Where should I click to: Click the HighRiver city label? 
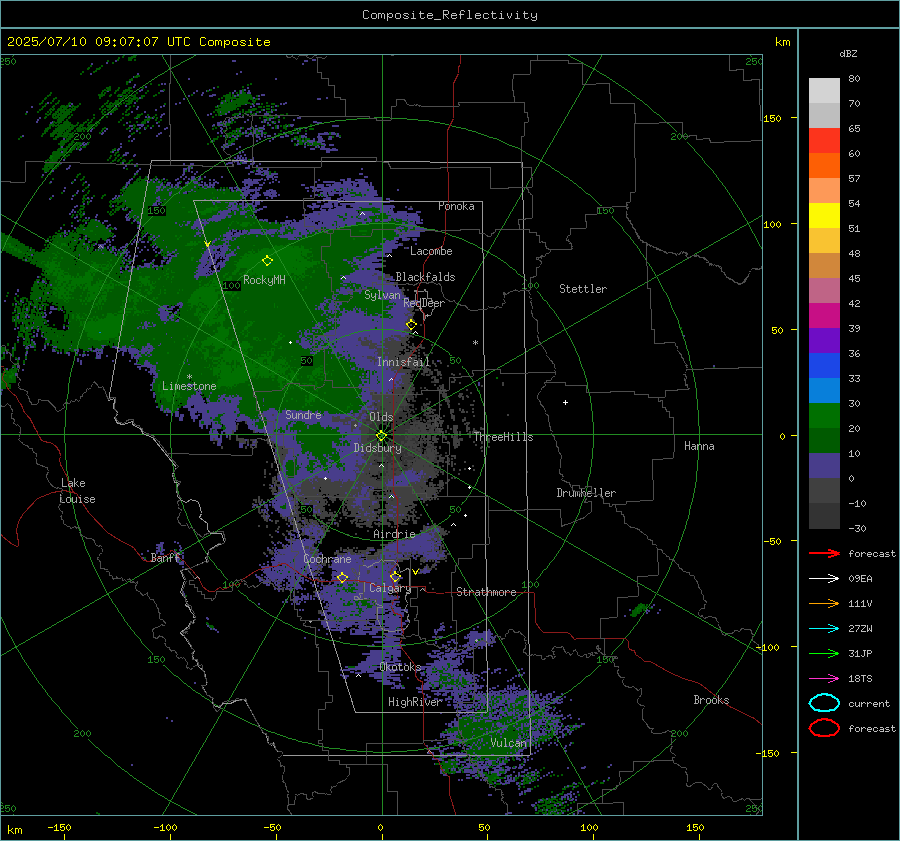(414, 702)
